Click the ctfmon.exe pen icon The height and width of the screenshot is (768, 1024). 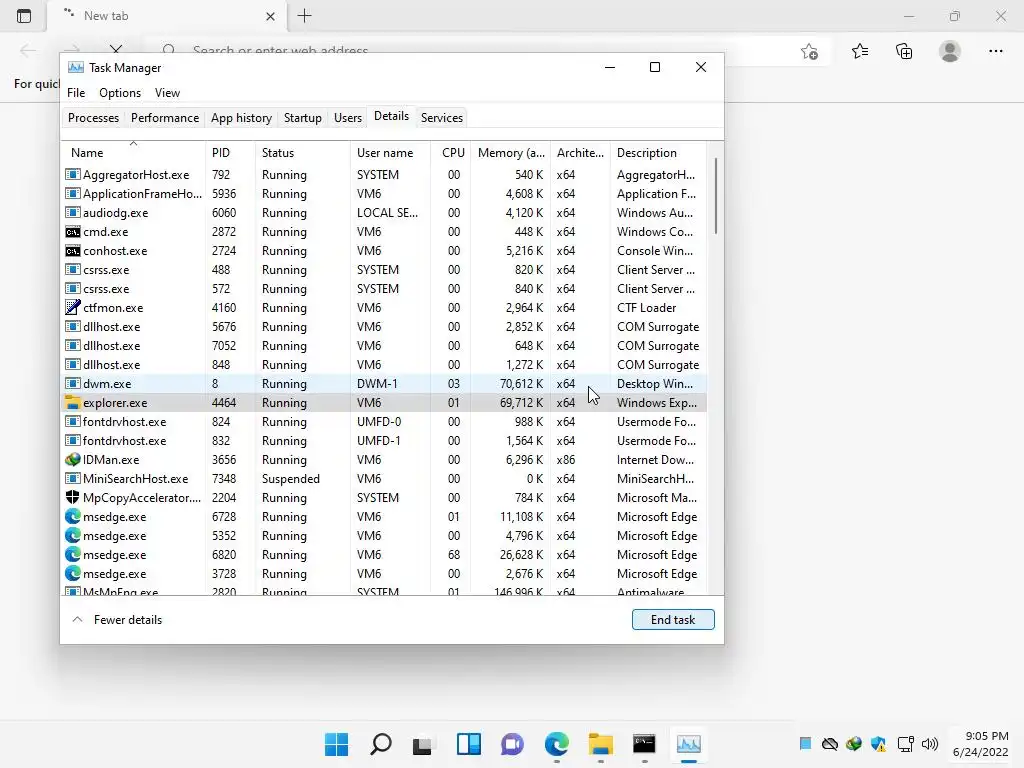click(x=72, y=308)
